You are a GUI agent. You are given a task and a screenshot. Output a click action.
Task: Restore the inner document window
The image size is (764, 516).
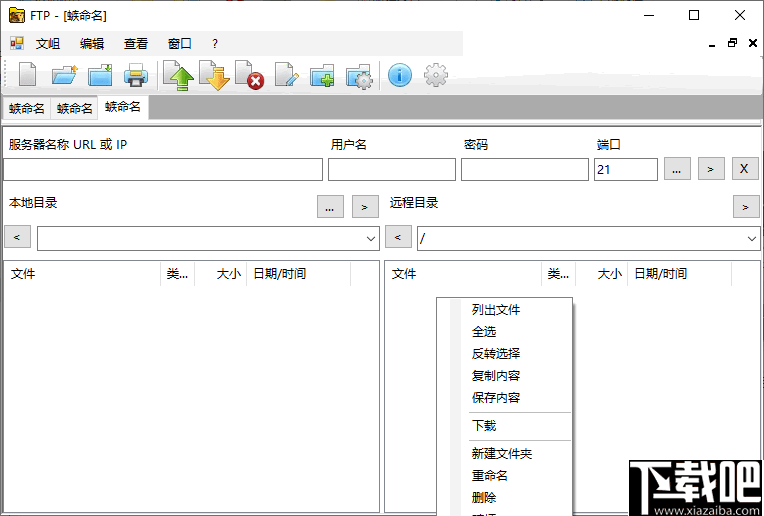[732, 43]
